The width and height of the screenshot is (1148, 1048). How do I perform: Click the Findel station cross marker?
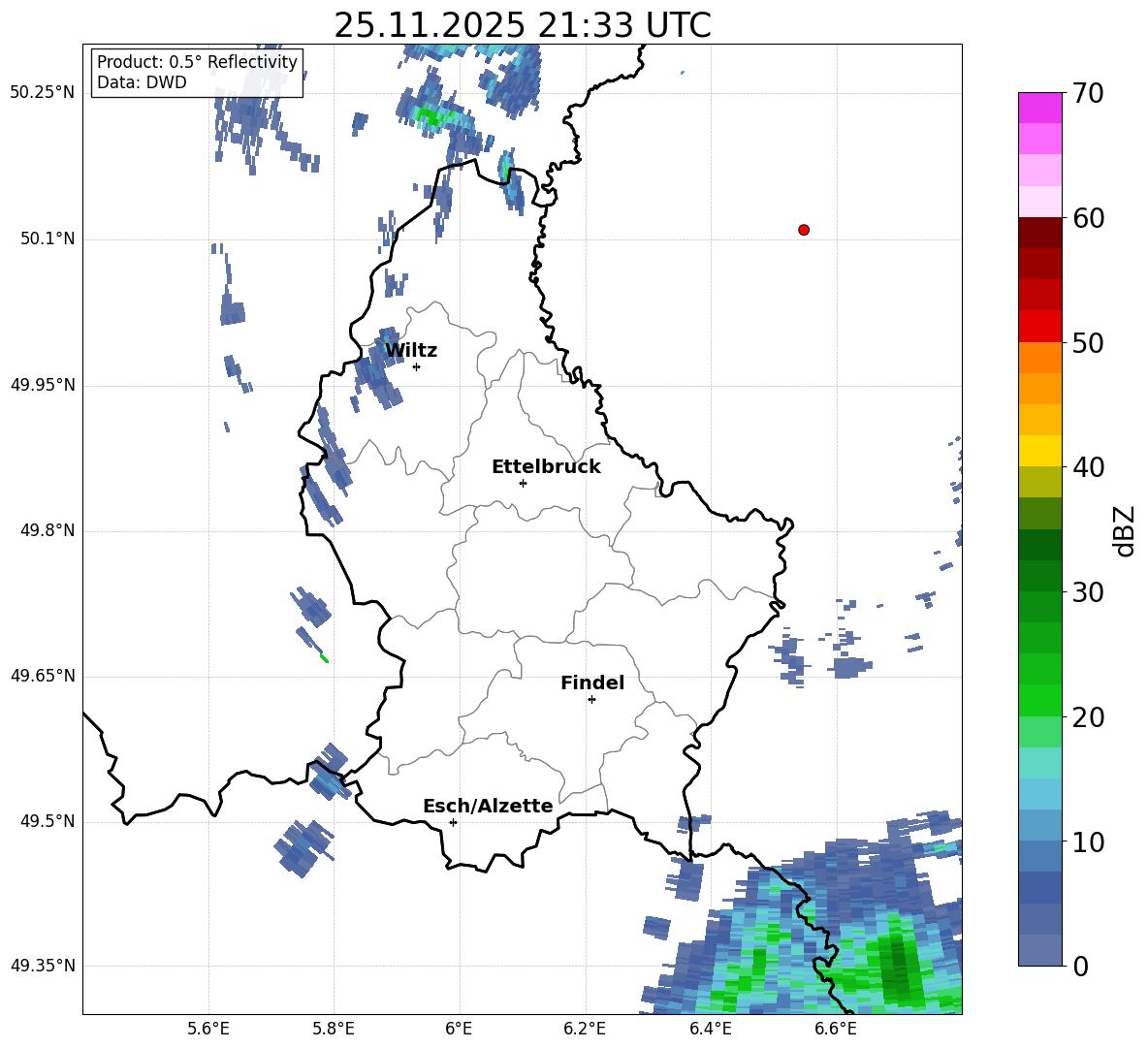point(591,700)
